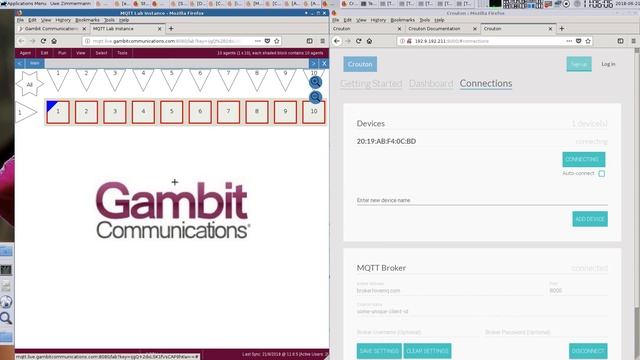Open the Tools menu in MQTT Lab toolbar
Image resolution: width=640 pixels, height=360 pixels.
122,53
